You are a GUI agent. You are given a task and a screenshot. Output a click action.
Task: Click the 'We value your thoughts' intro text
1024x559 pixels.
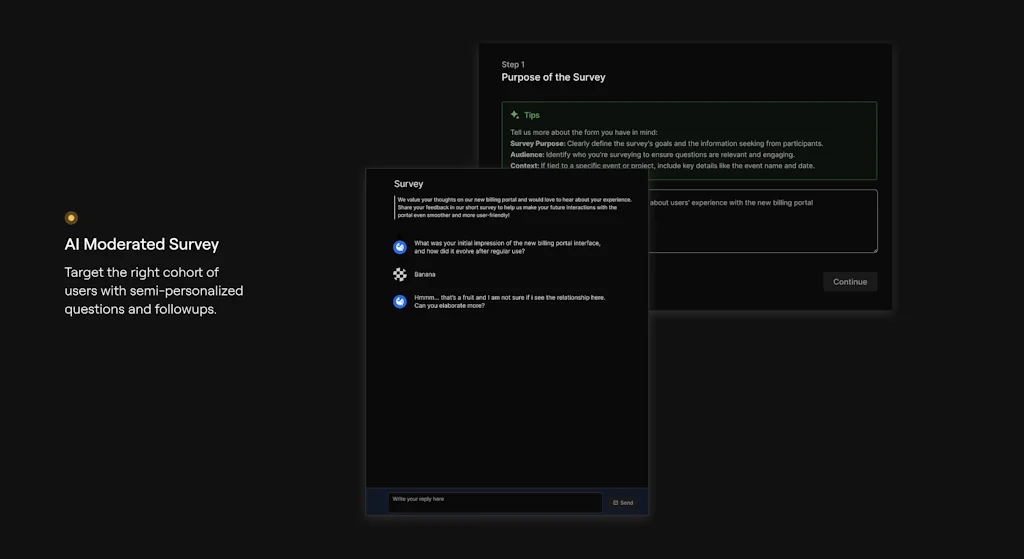tap(514, 207)
